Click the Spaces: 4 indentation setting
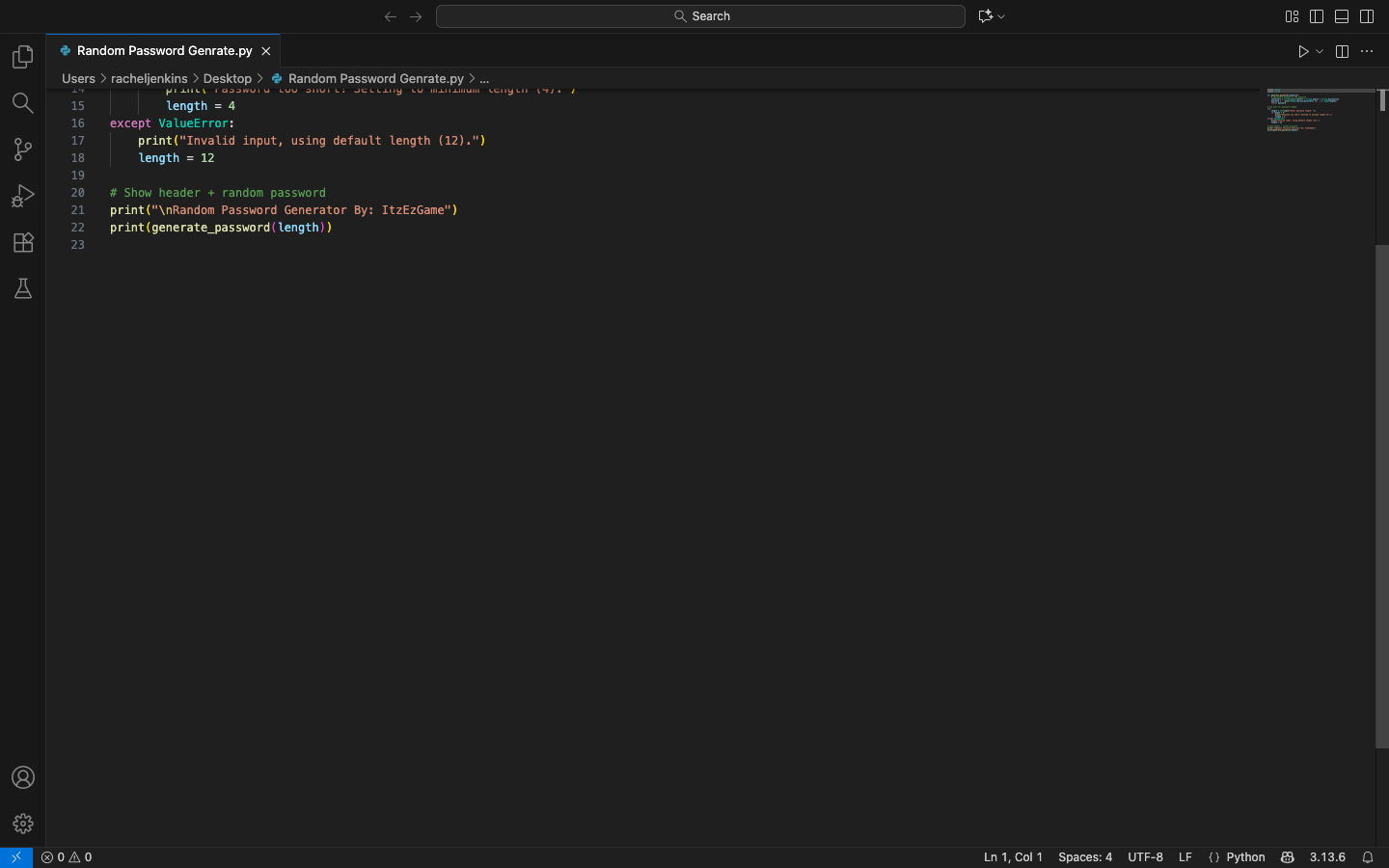The image size is (1389, 868). tap(1085, 857)
